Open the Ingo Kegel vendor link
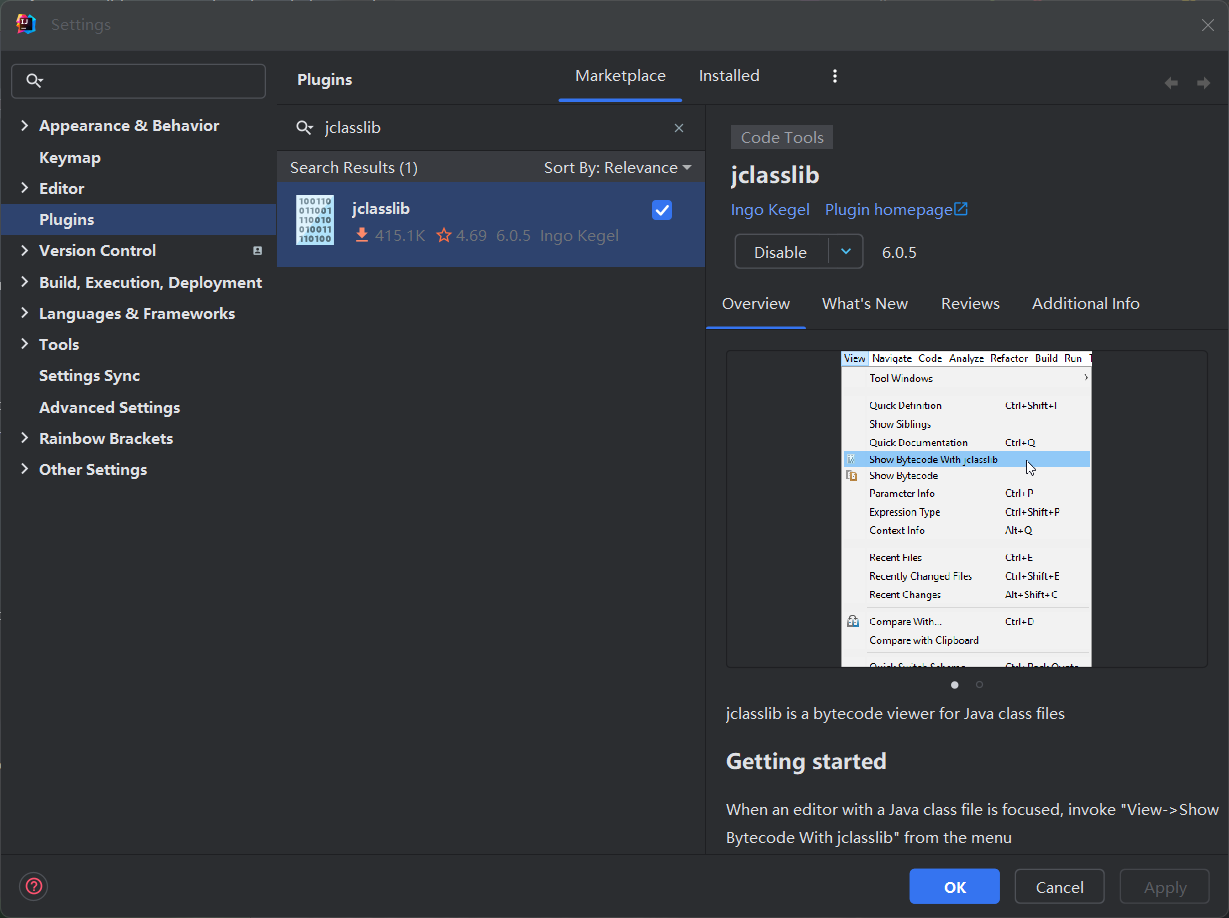 point(770,210)
